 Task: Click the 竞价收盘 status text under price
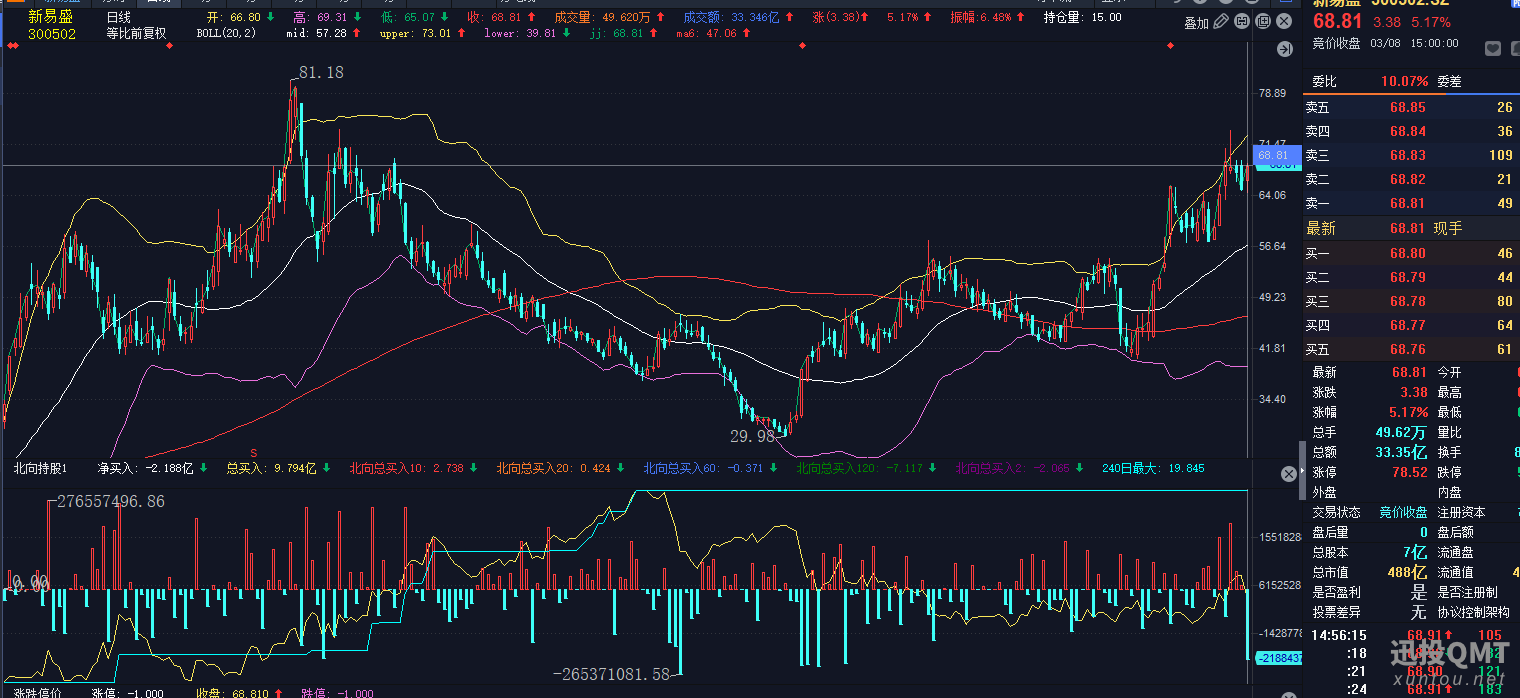tap(1336, 43)
